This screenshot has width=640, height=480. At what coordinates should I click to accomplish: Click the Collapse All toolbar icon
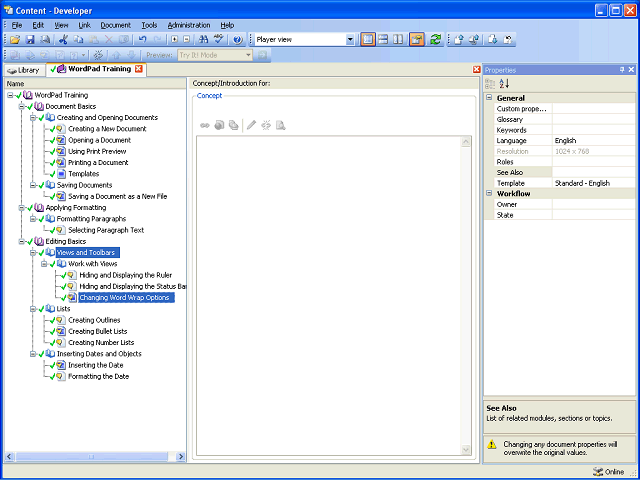(187, 40)
